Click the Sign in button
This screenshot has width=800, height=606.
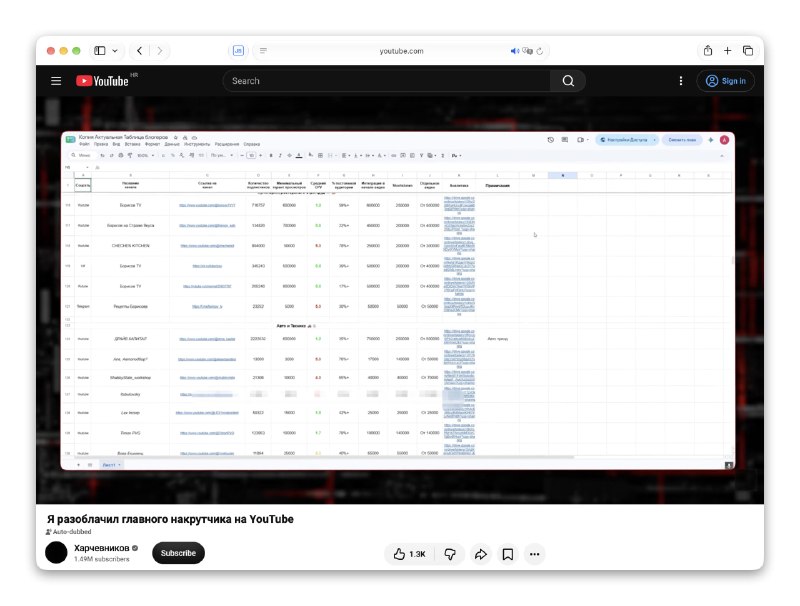726,81
